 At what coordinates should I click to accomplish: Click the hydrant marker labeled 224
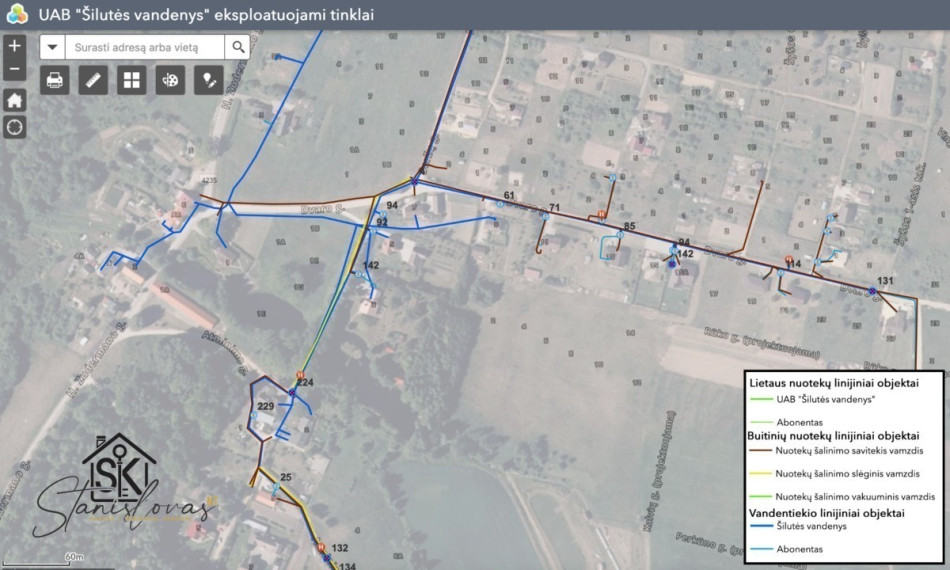coord(300,376)
